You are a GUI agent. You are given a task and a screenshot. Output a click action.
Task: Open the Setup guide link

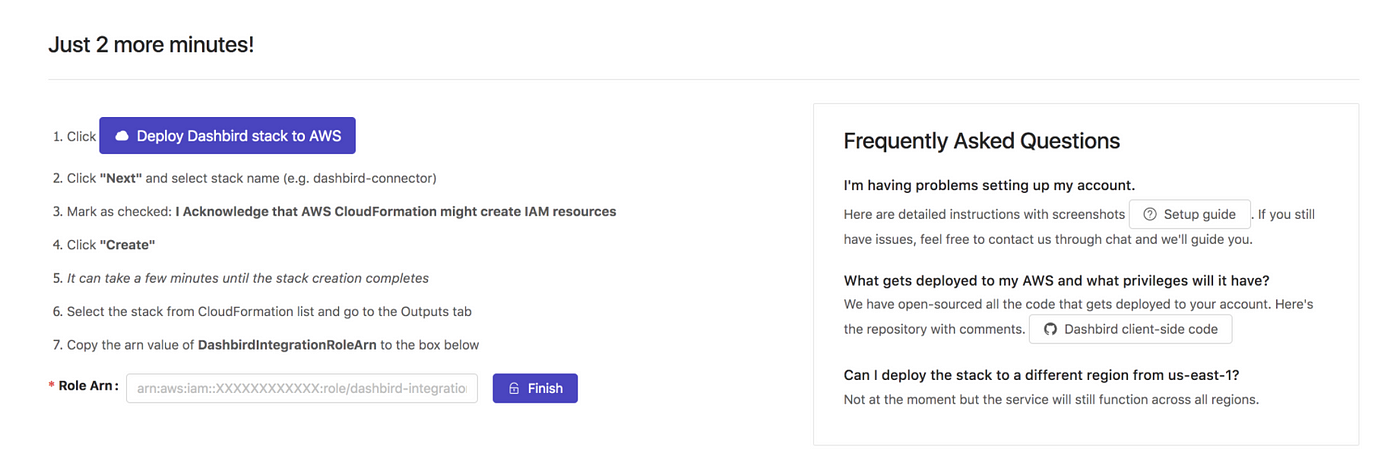[x=1190, y=214]
